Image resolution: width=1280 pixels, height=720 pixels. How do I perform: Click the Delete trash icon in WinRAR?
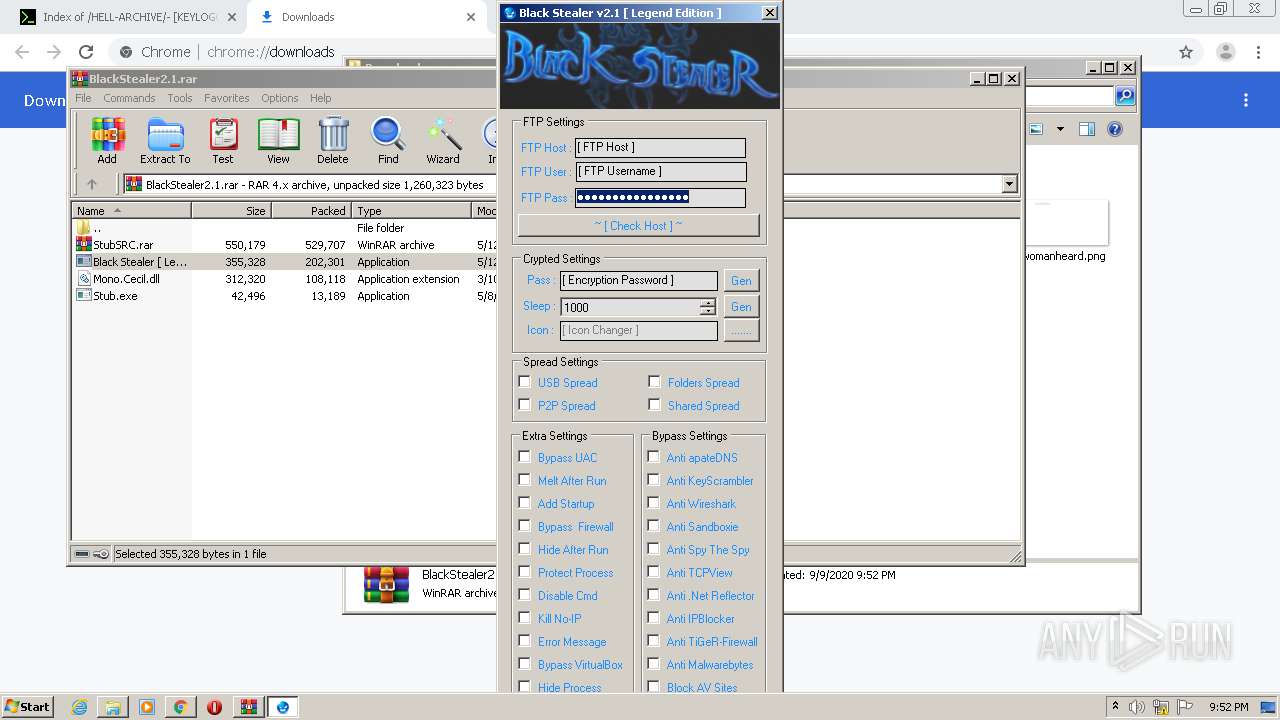[333, 140]
